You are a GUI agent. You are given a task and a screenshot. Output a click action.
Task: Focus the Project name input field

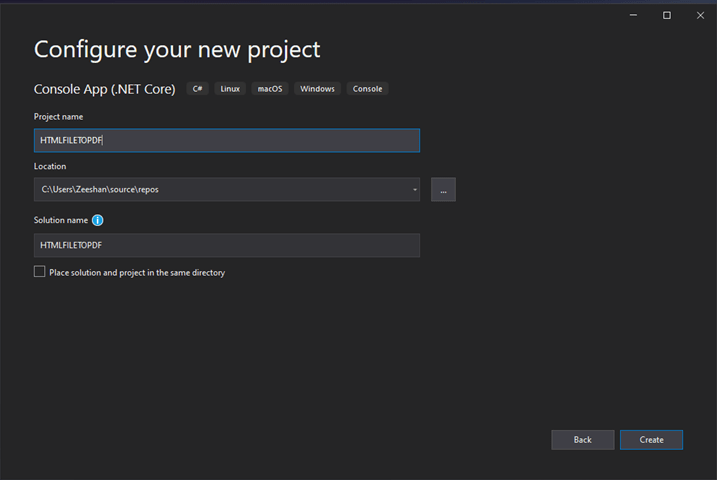pos(227,140)
